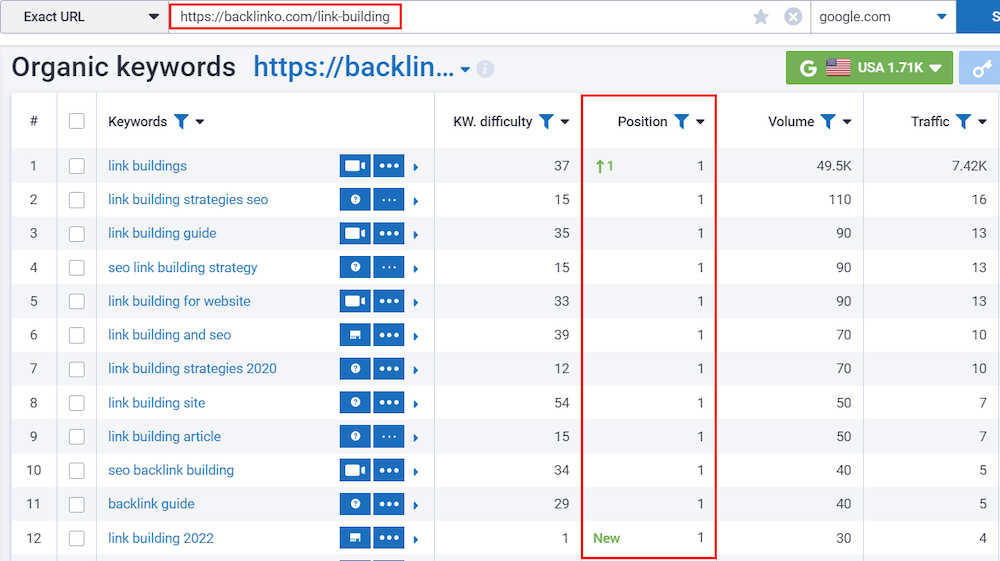Open 'link building strategies 2020' keyword link
Image resolution: width=1000 pixels, height=561 pixels.
tap(192, 369)
